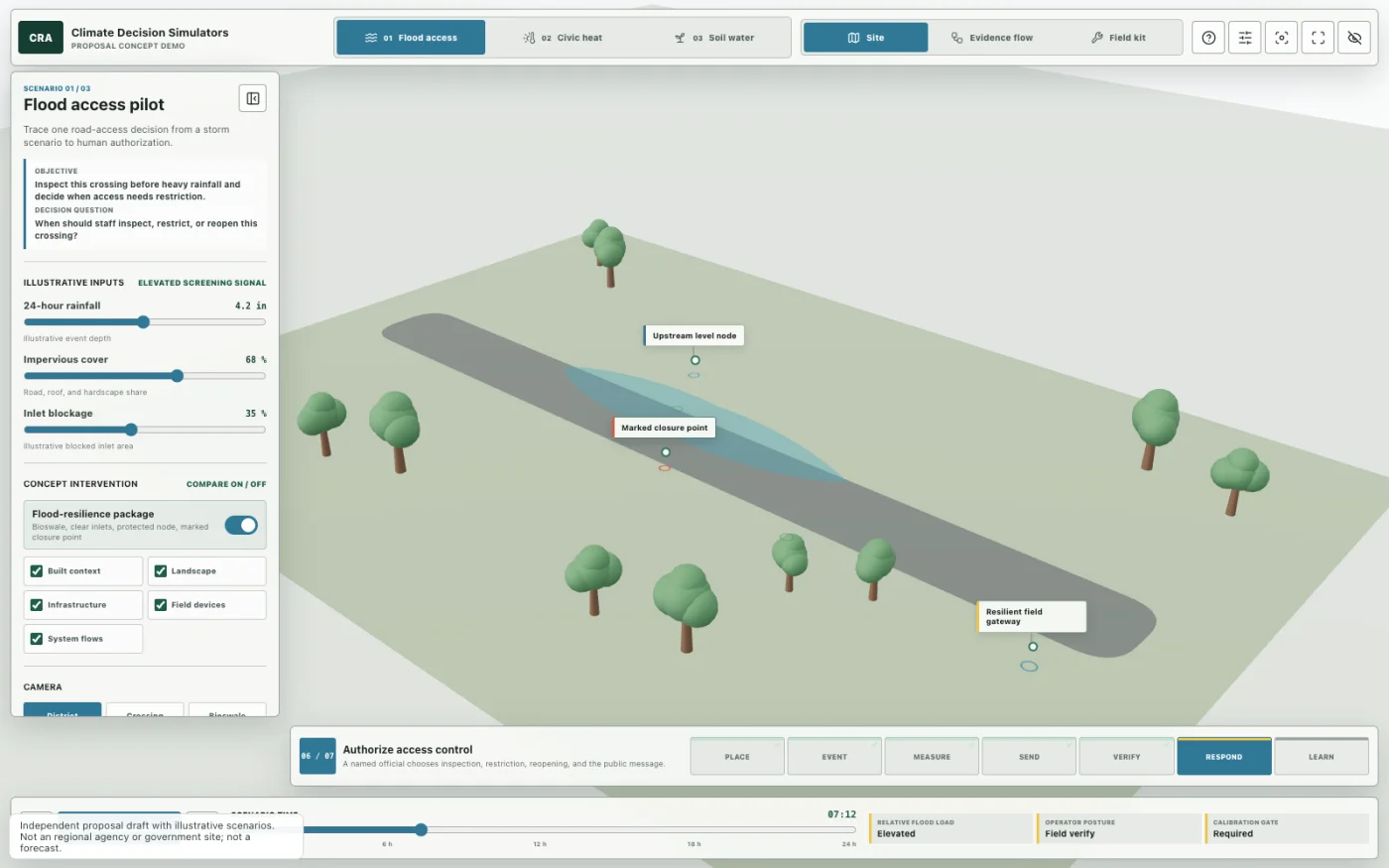1389x868 pixels.
Task: Open the Evidence flow view tab
Action: 992,38
